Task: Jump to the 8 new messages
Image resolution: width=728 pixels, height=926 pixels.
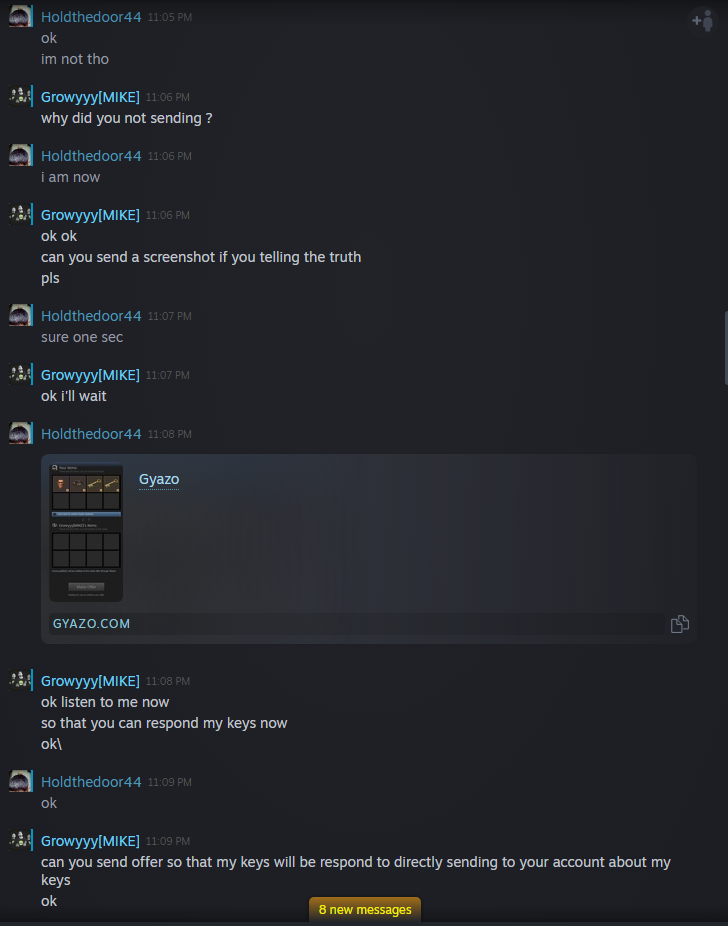Action: point(365,909)
